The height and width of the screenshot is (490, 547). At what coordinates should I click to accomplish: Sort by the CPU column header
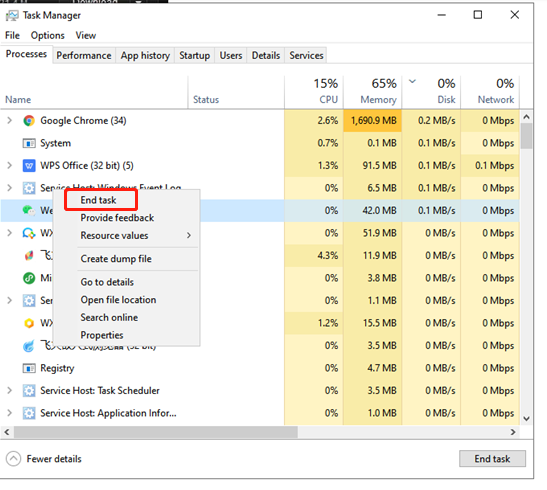tap(314, 93)
